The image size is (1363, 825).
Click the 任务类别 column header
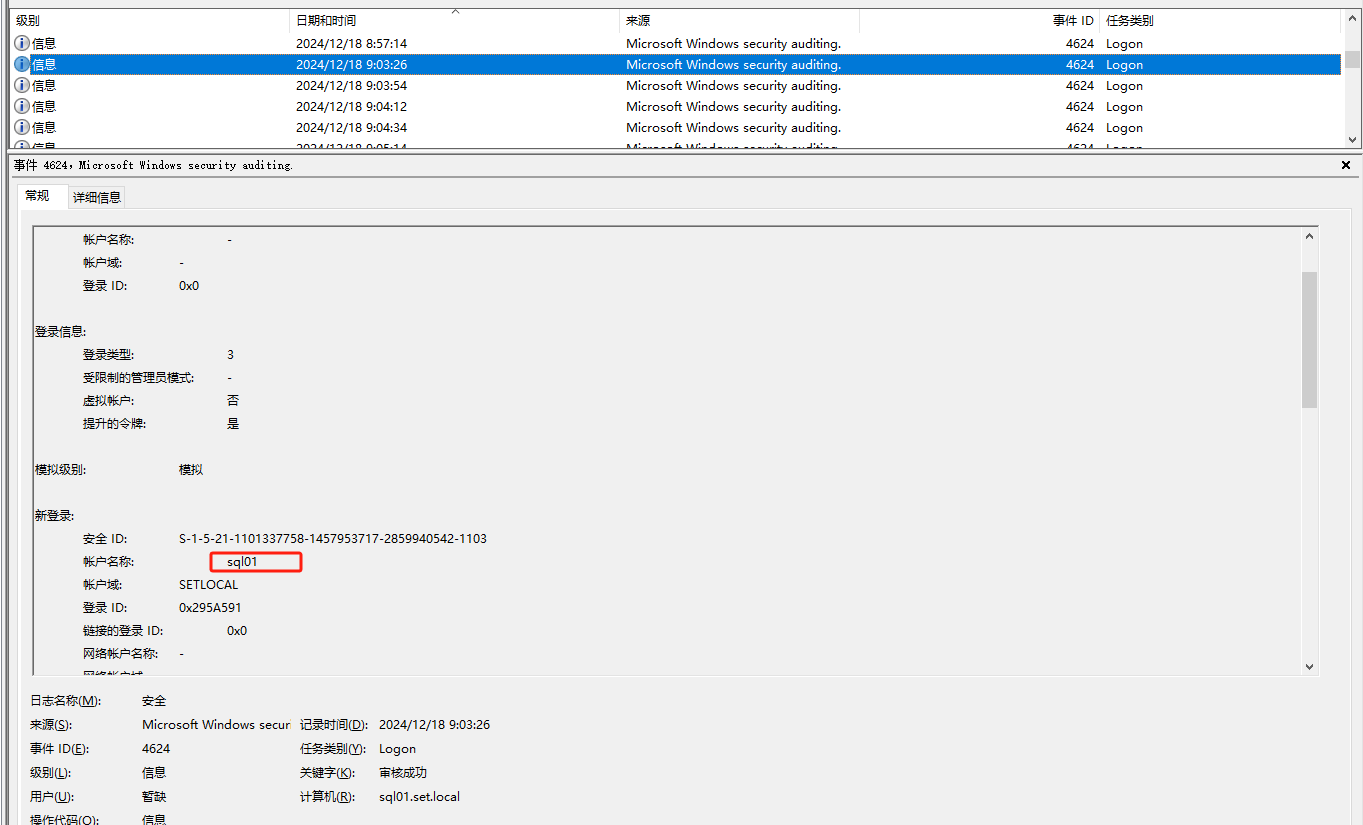pos(1220,20)
